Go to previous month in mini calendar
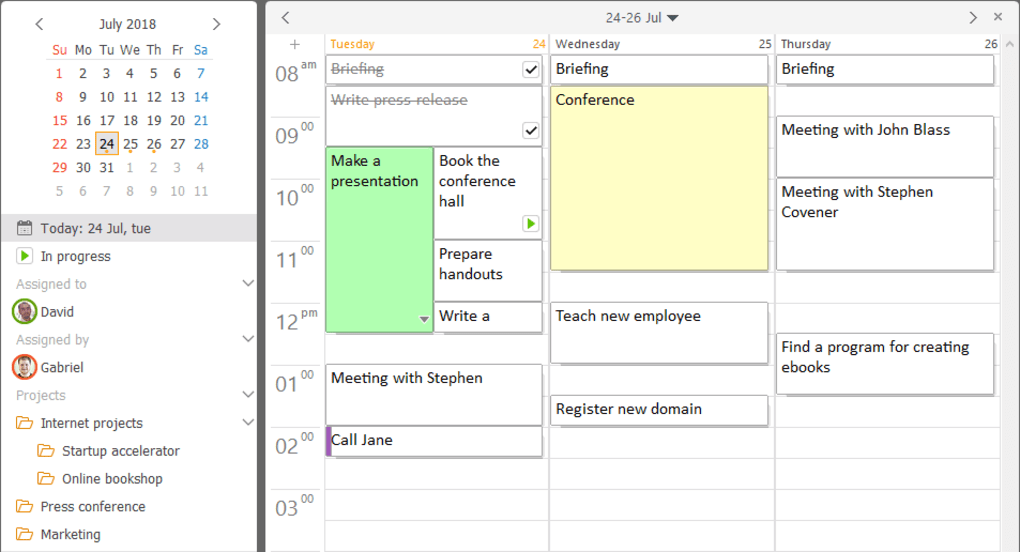Screen dimensions: 1020x552 39,24
